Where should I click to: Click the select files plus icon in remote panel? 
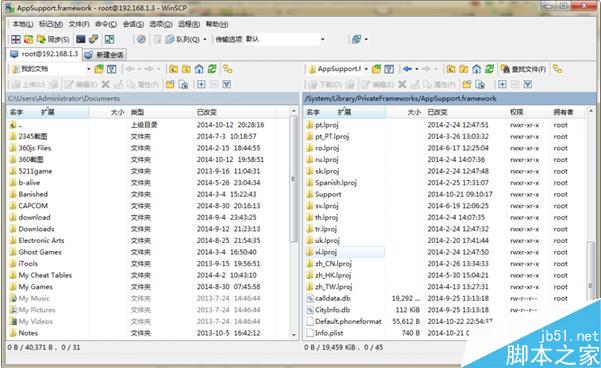[x=502, y=84]
